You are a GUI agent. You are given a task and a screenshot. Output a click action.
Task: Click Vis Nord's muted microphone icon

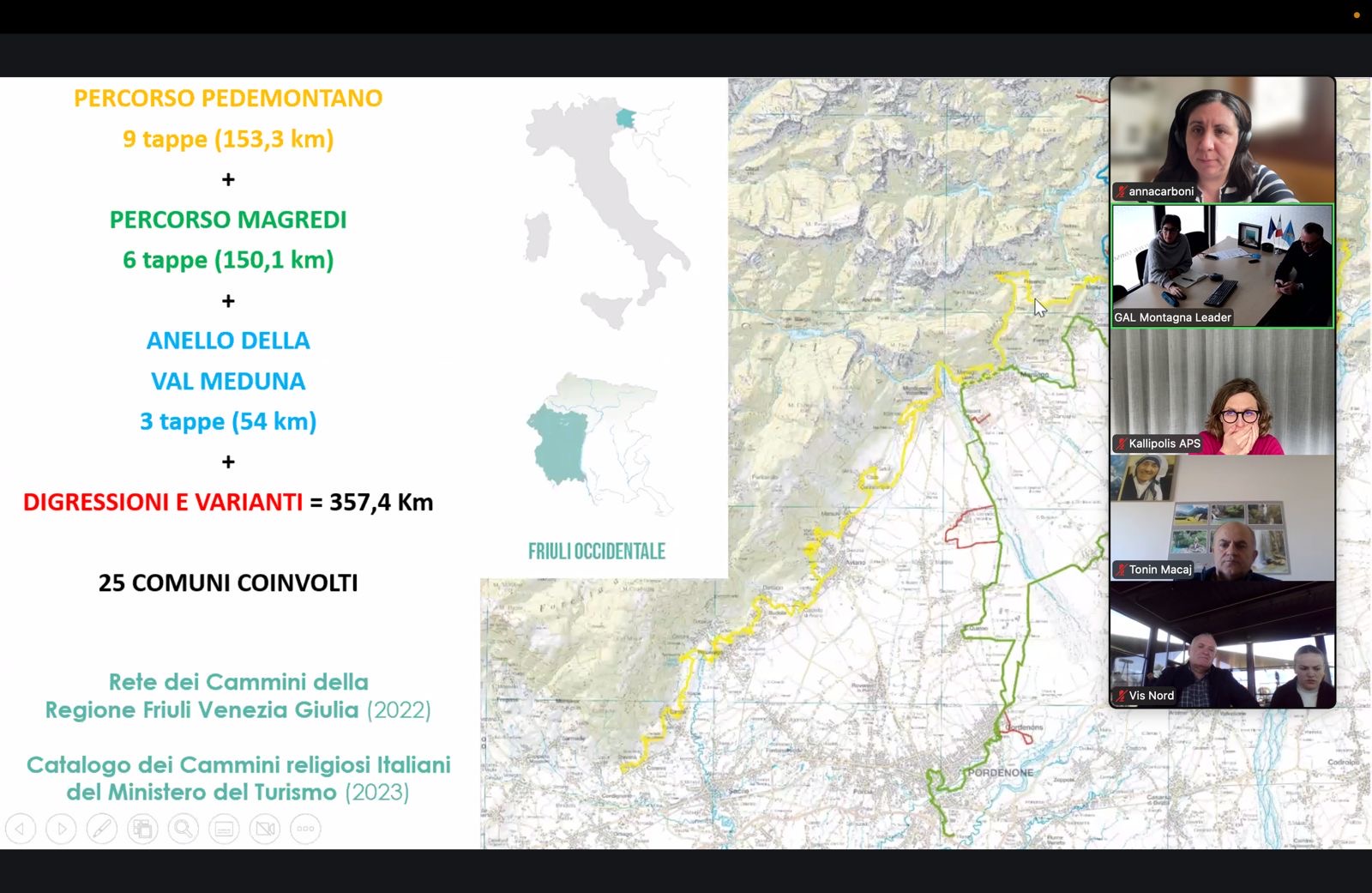click(x=1121, y=696)
